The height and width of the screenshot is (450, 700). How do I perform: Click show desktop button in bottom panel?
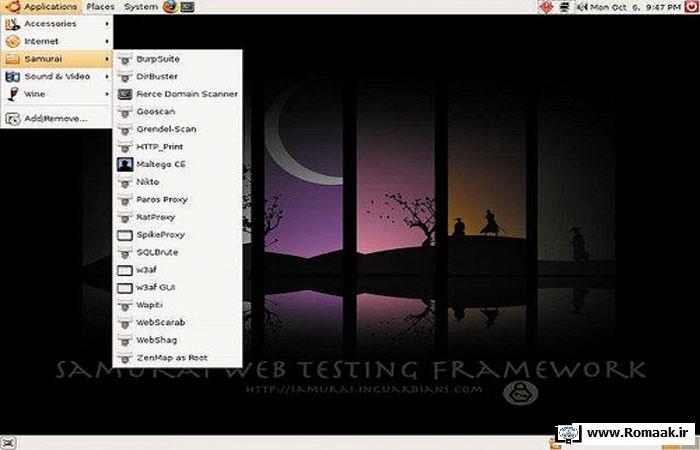point(8,444)
